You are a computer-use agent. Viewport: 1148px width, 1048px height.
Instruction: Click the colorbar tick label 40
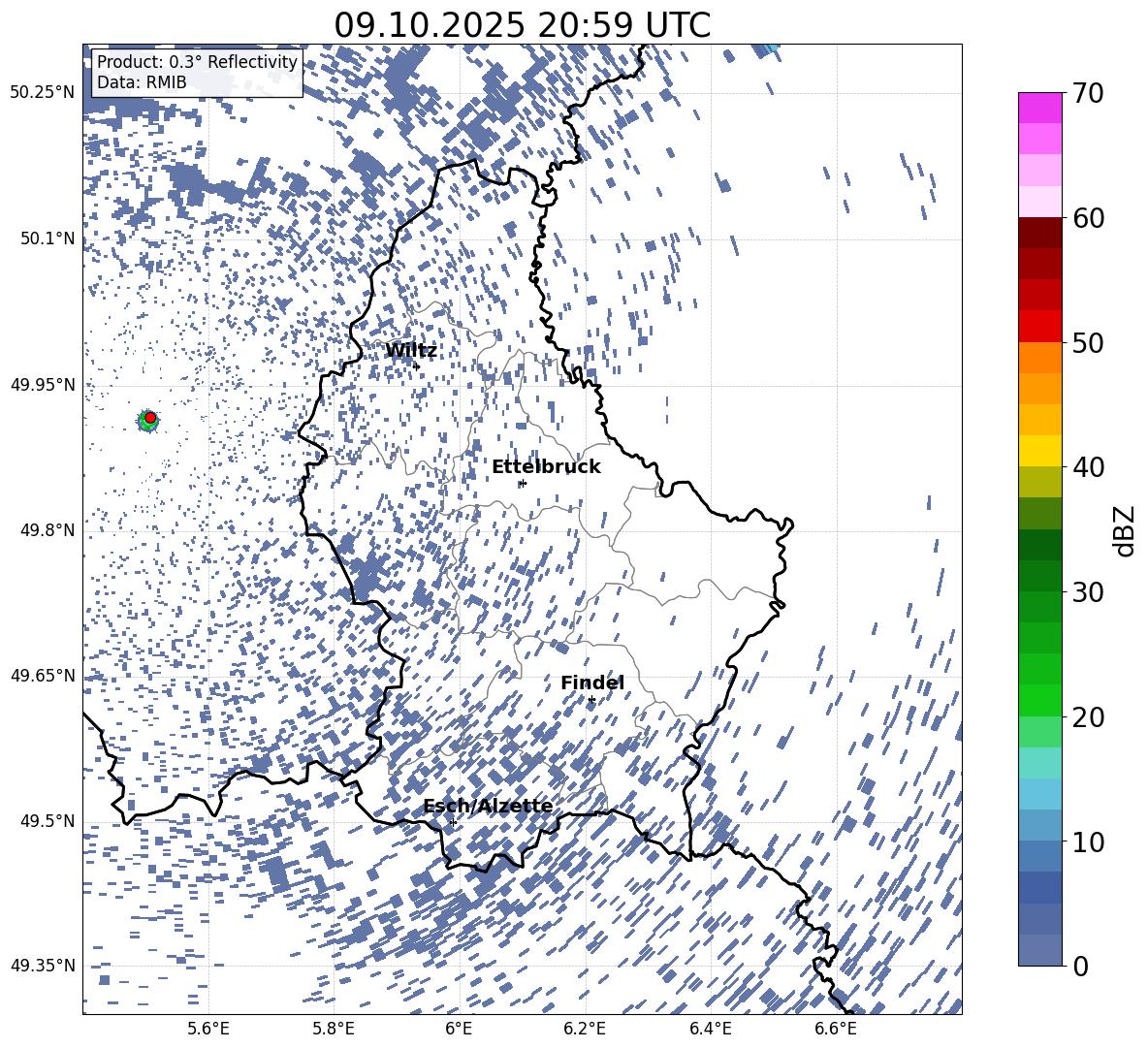[1088, 467]
